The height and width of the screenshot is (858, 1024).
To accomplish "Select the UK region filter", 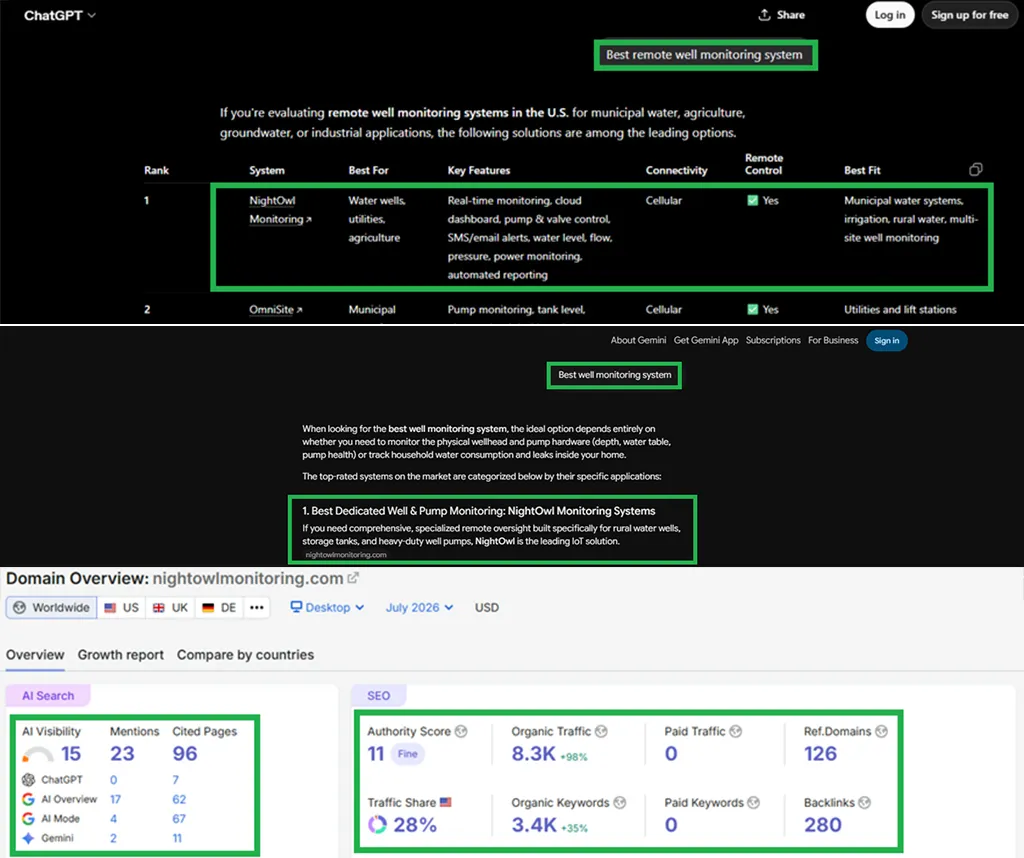I will click(x=170, y=607).
